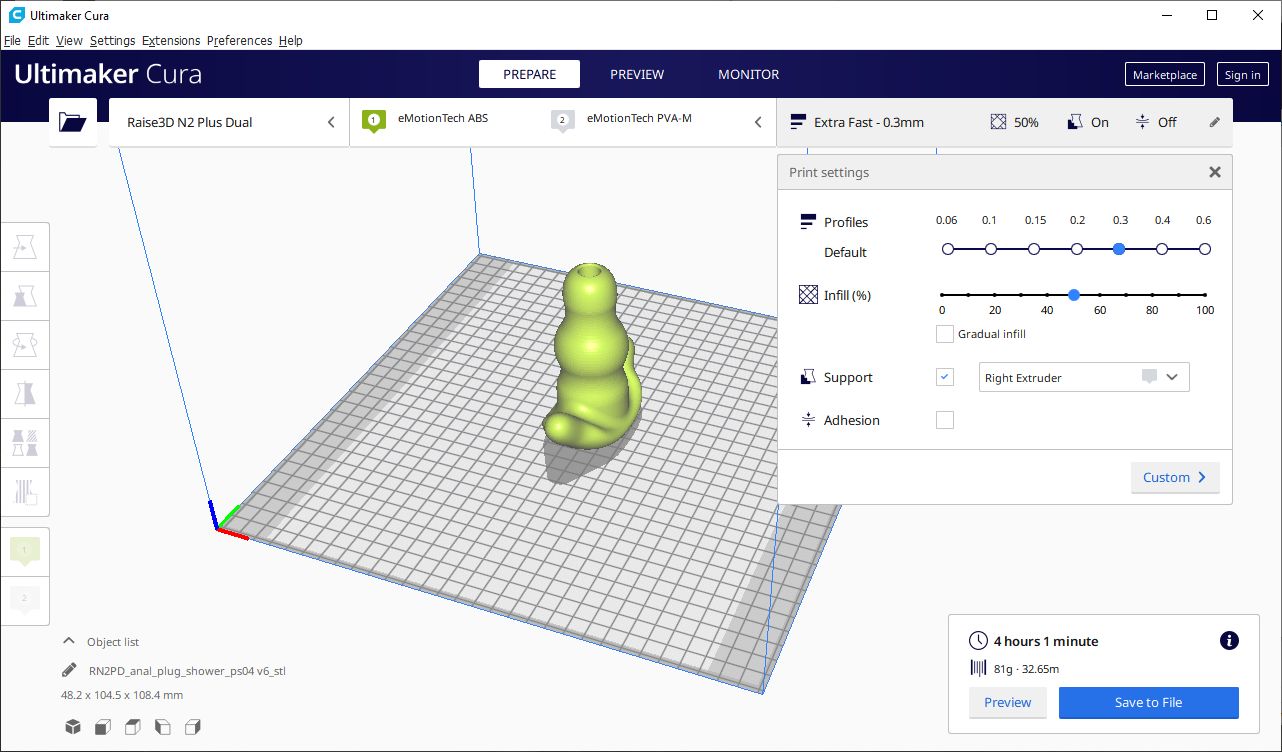Click the infill 50% icon in the settings bar
1282x752 pixels.
998,122
